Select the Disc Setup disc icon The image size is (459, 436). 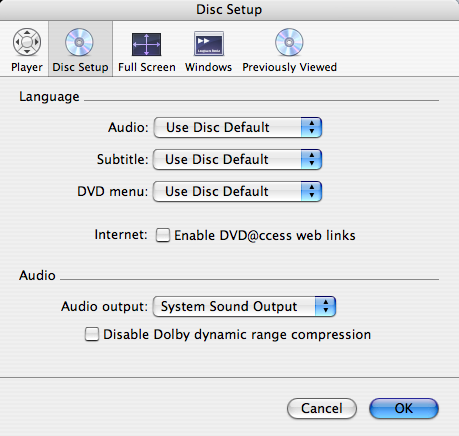tap(79, 42)
